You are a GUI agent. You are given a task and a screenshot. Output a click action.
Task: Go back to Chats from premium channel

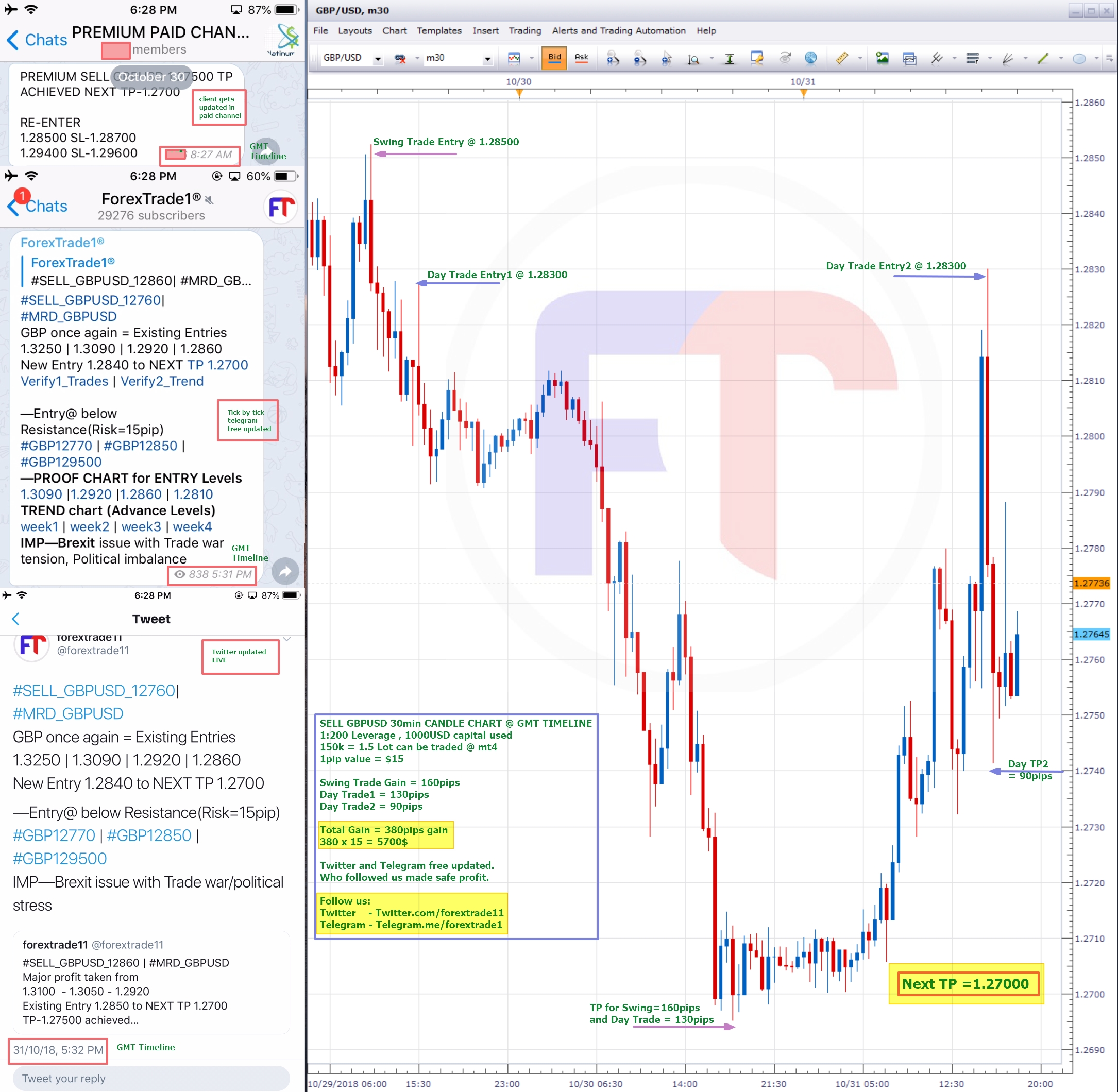coord(37,40)
